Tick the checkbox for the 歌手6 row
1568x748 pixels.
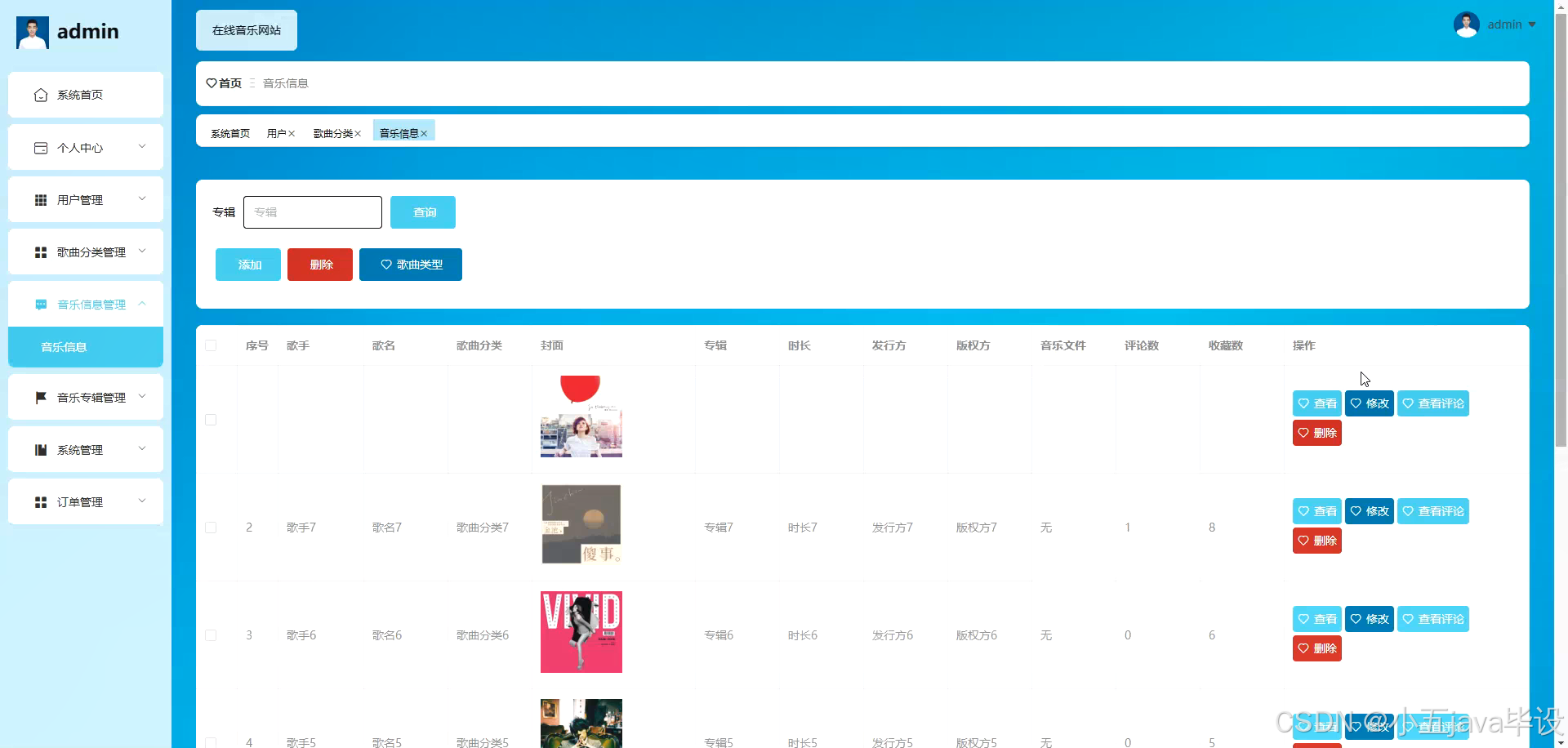tap(211, 635)
